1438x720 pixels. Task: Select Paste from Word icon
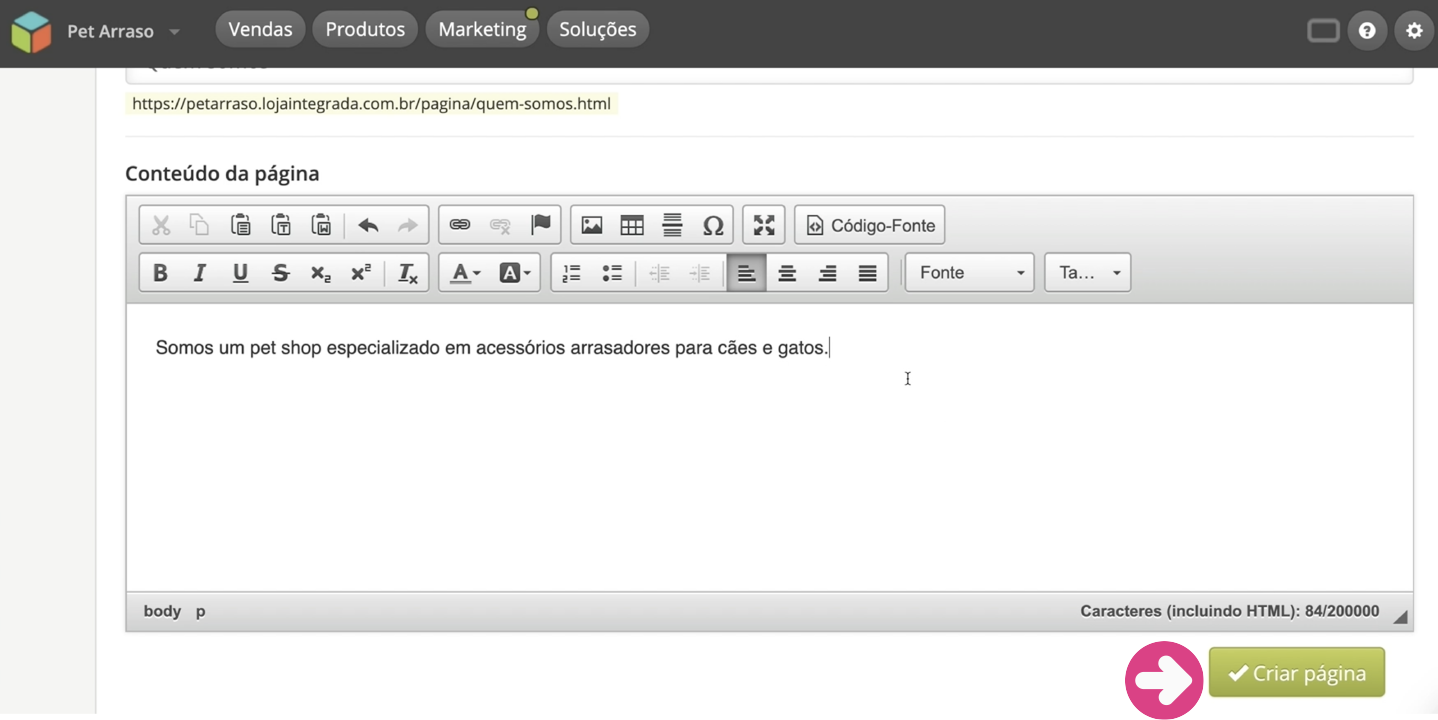(321, 225)
